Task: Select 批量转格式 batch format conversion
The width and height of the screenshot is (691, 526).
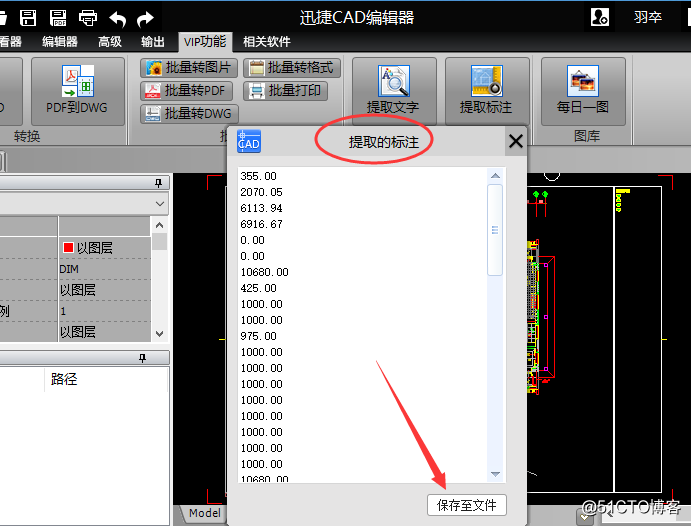Action: tap(292, 67)
